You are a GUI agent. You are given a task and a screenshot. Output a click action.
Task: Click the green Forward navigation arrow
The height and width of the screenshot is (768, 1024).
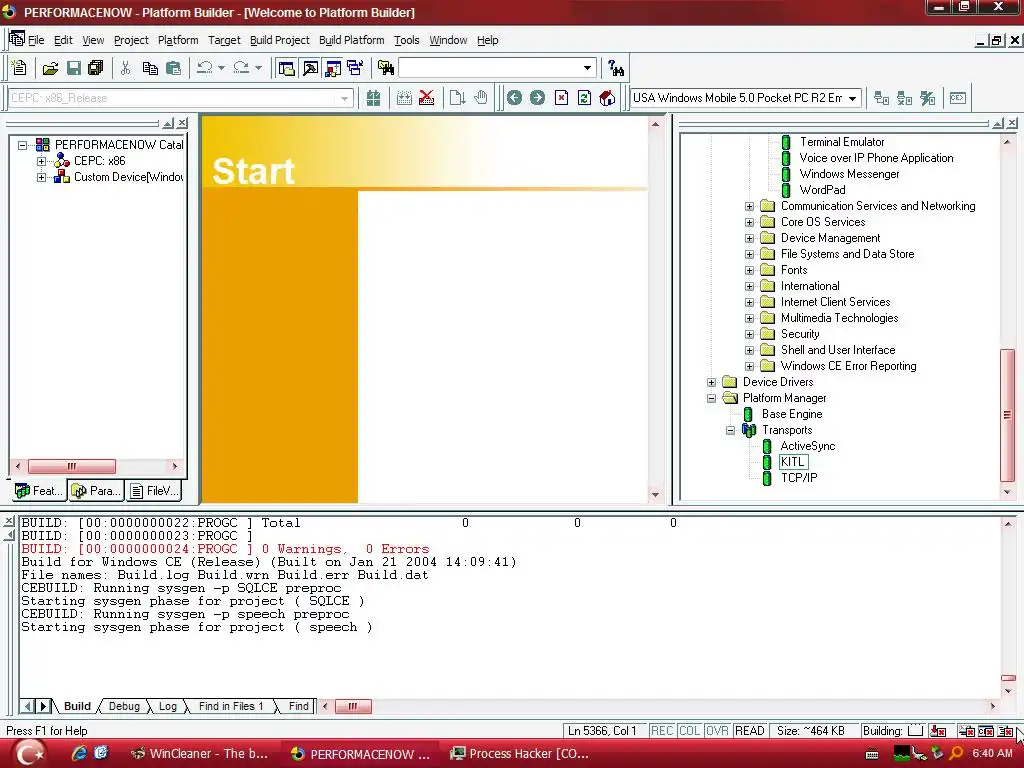pyautogui.click(x=537, y=98)
